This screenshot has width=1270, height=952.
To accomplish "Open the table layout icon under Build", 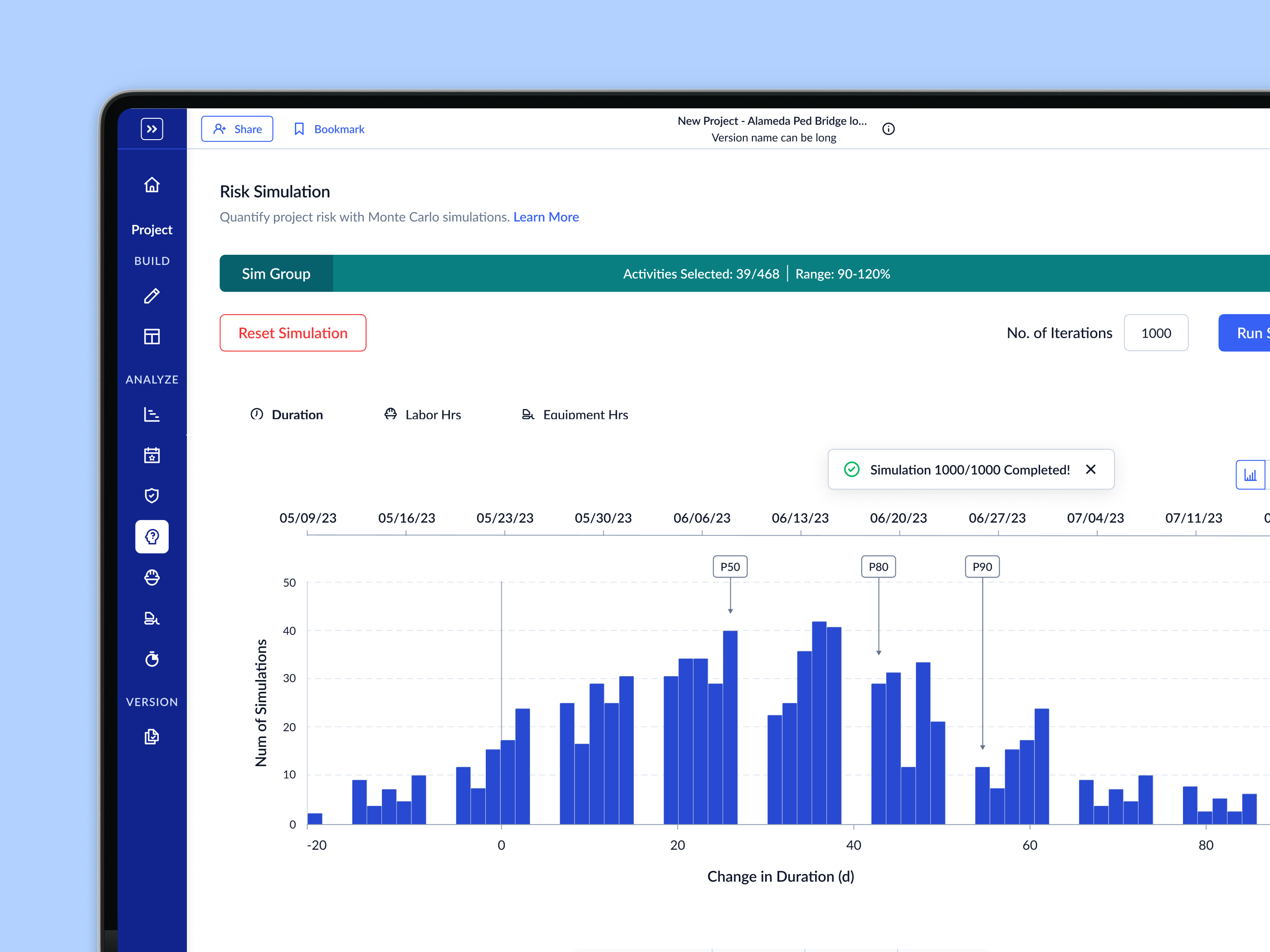I will click(151, 336).
